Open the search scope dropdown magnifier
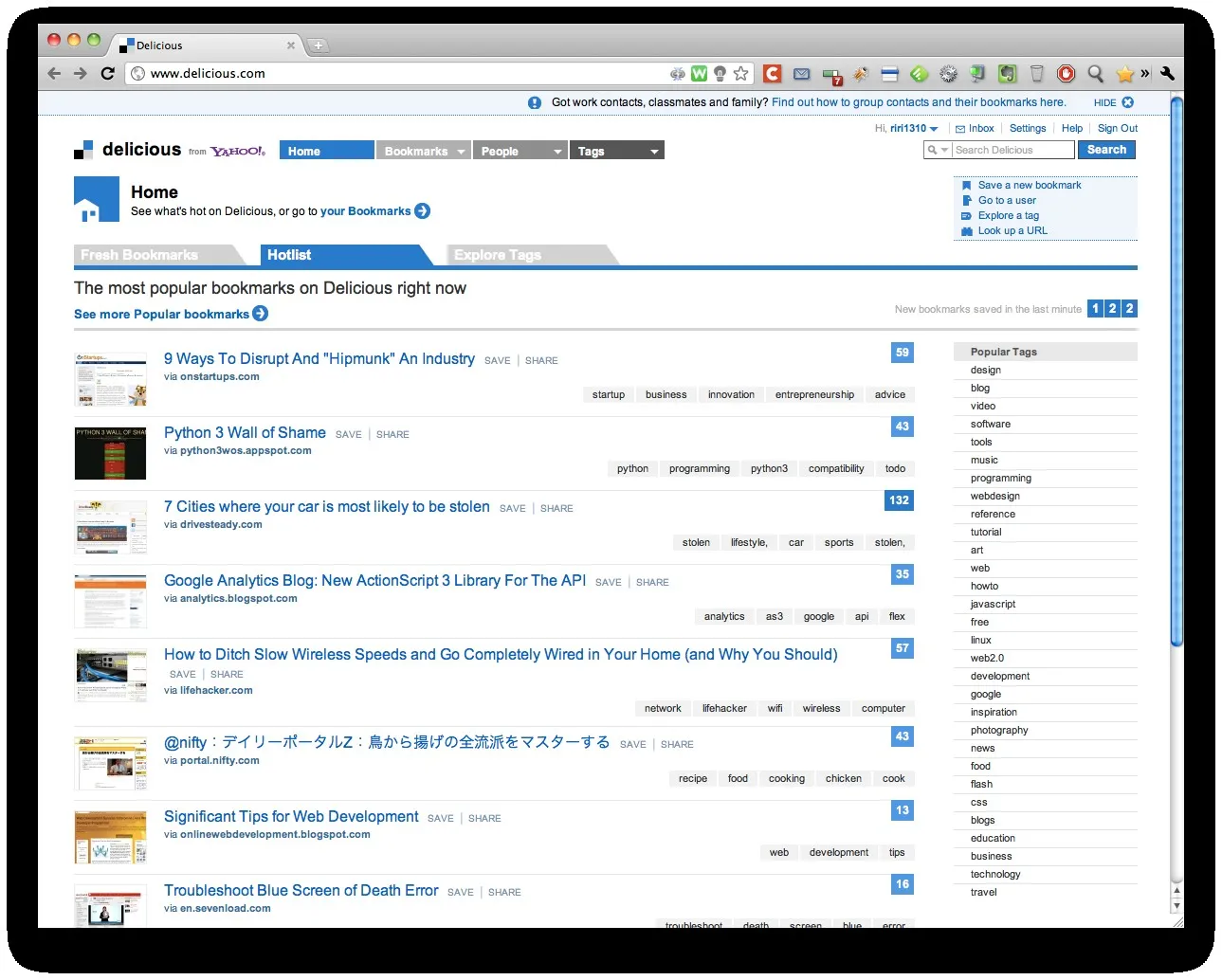The image size is (1222, 980). point(938,150)
